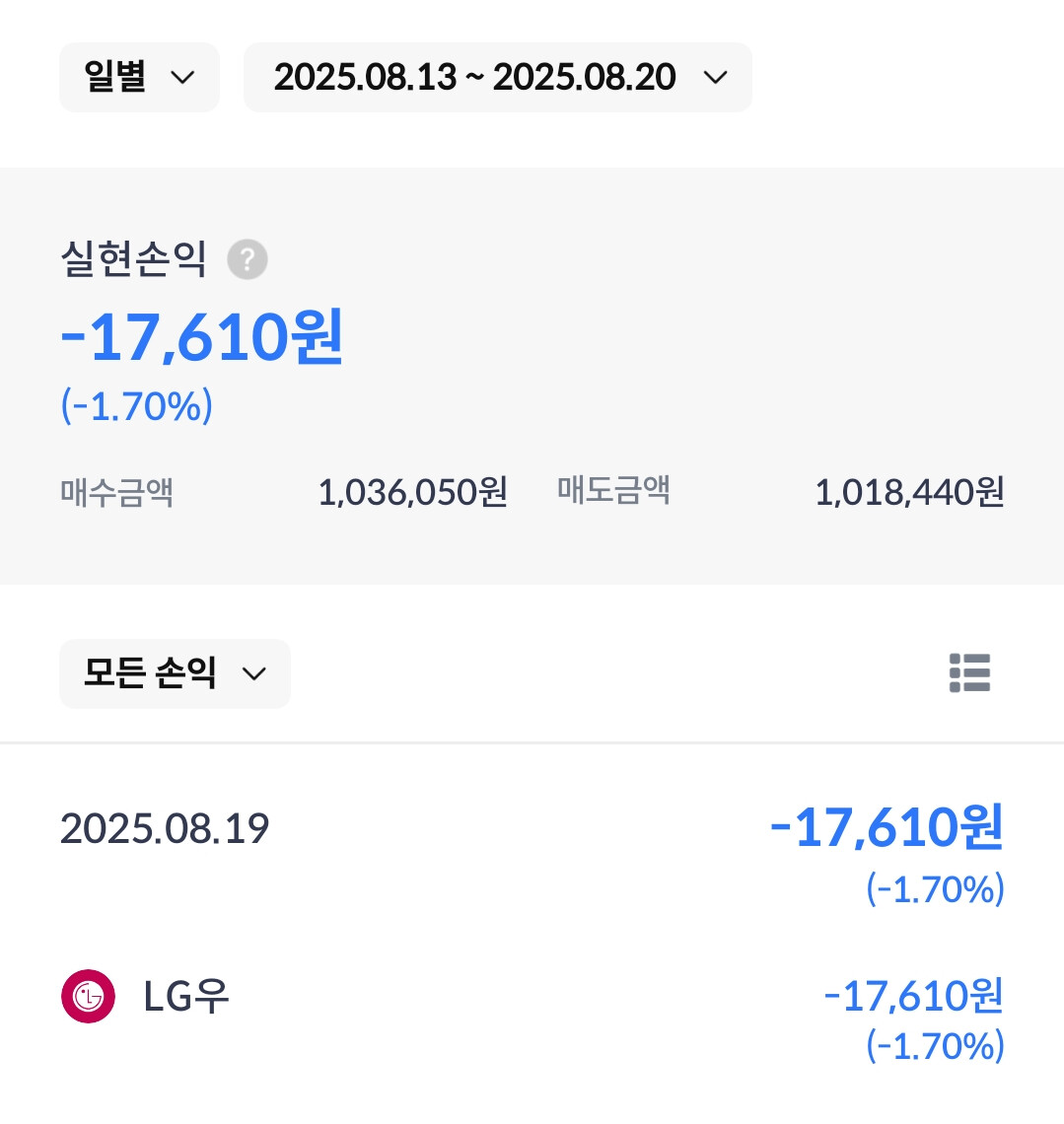Viewport: 1064px width, 1124px height.
Task: Tap the 1,036,050원 purchase amount
Action: pyautogui.click(x=412, y=491)
